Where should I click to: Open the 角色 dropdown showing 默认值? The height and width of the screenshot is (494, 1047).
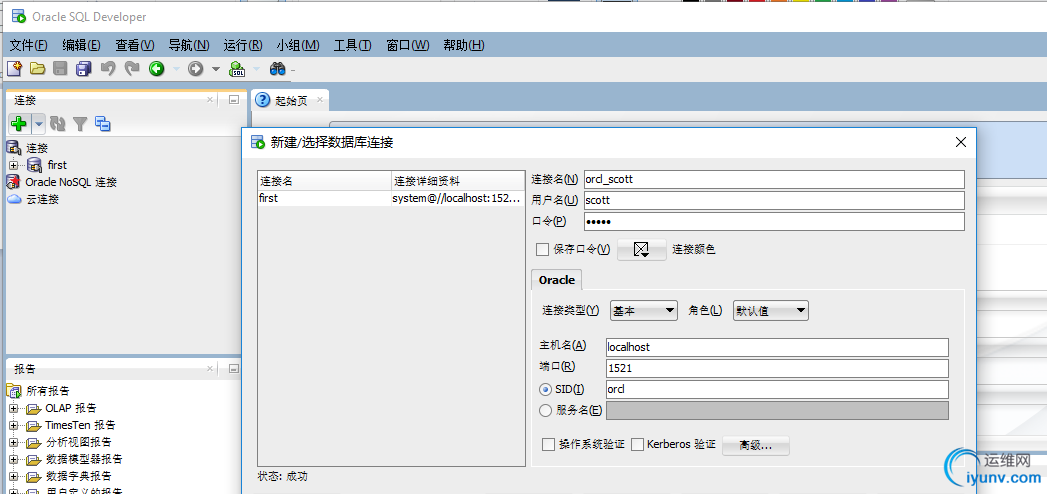coord(771,310)
